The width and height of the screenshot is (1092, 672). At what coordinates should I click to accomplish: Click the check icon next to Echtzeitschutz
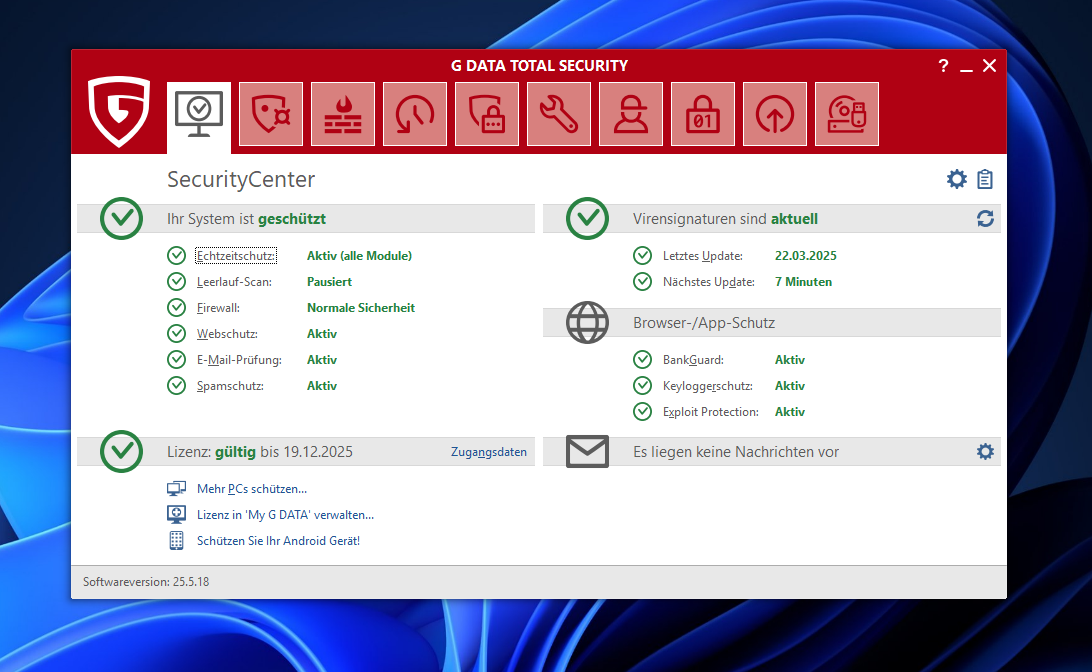176,256
